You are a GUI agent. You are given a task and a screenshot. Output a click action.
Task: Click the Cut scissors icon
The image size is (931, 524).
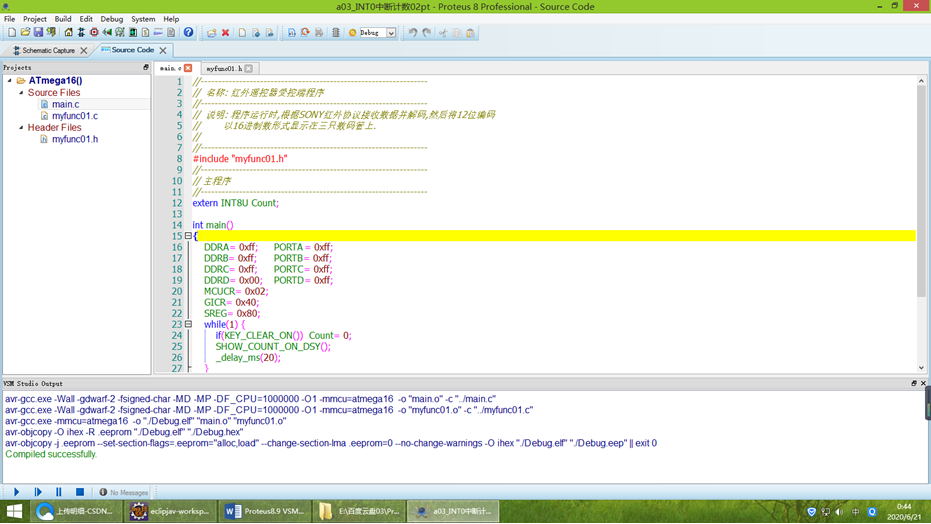pyautogui.click(x=443, y=33)
